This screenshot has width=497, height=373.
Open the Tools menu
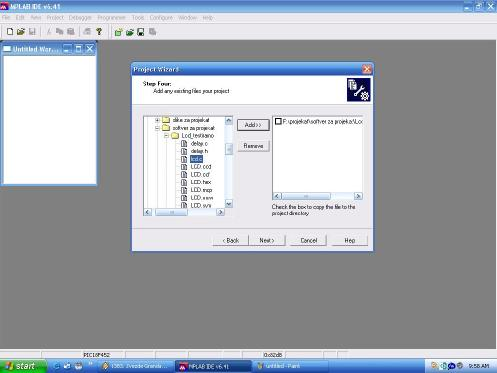click(x=138, y=18)
